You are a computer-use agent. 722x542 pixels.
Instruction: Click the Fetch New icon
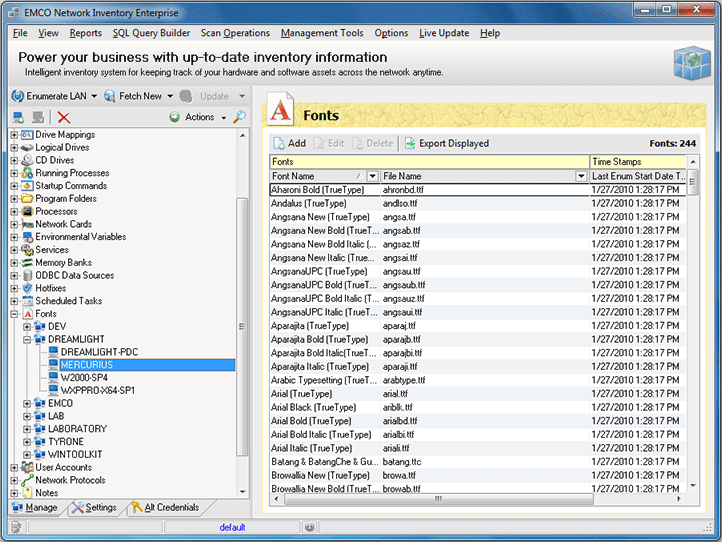point(109,96)
